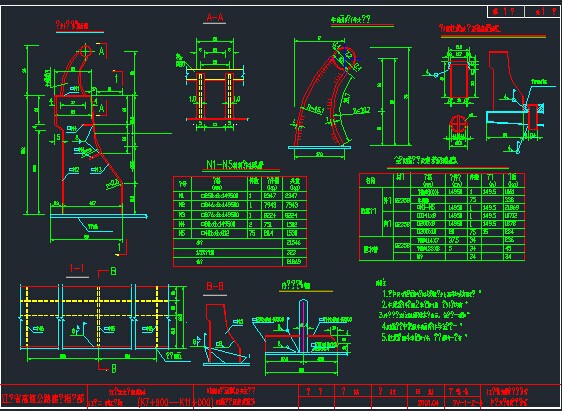Screen dimensions: 562x411
Task: Select the 1-1 section title
Action: click(77, 269)
